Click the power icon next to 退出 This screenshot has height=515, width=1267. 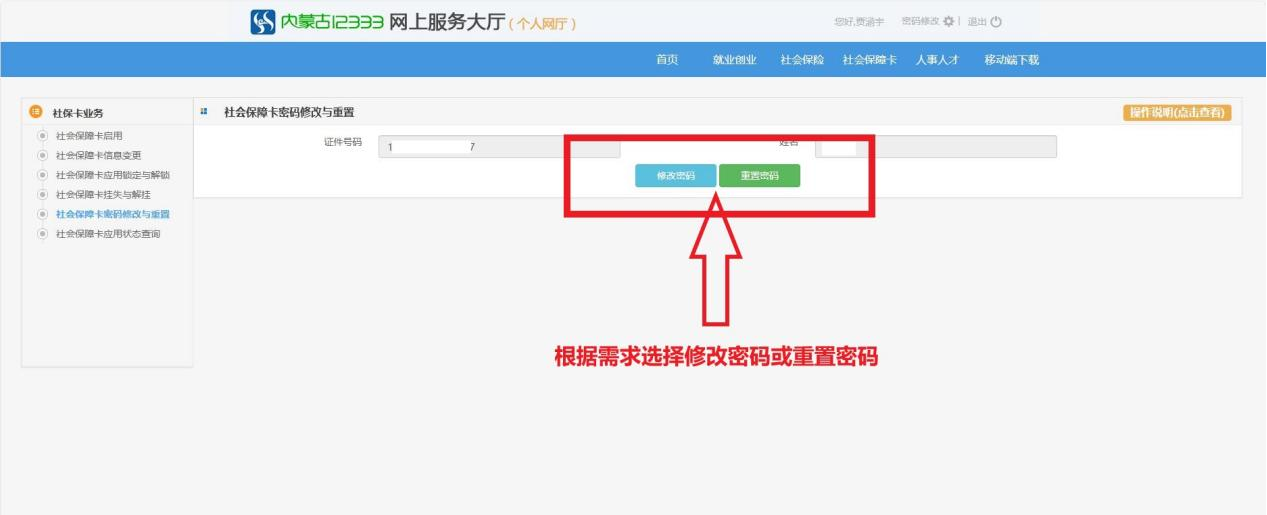(x=996, y=22)
